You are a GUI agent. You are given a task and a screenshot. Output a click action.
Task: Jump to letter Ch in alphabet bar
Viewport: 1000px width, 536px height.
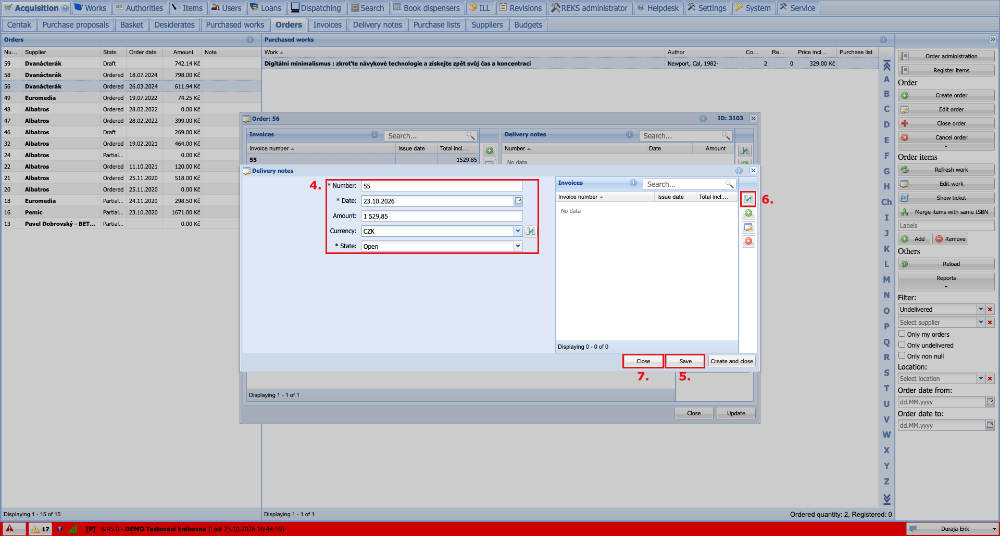(x=886, y=202)
